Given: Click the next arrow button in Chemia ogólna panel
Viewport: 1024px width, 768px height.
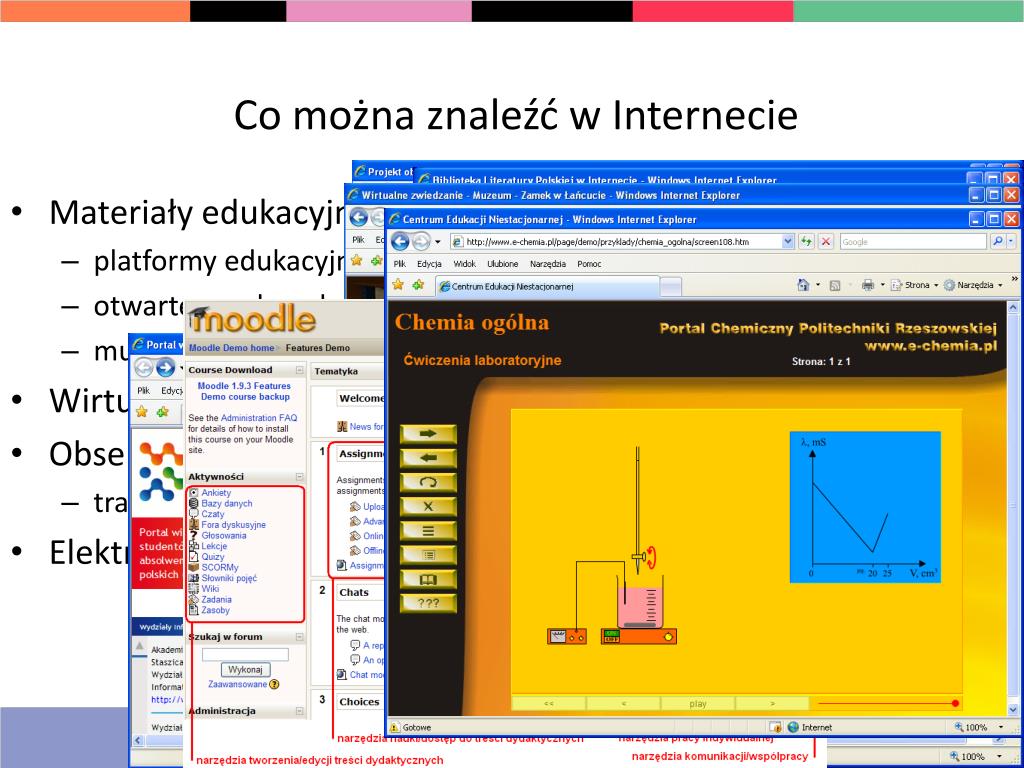Looking at the screenshot, I should 428,434.
